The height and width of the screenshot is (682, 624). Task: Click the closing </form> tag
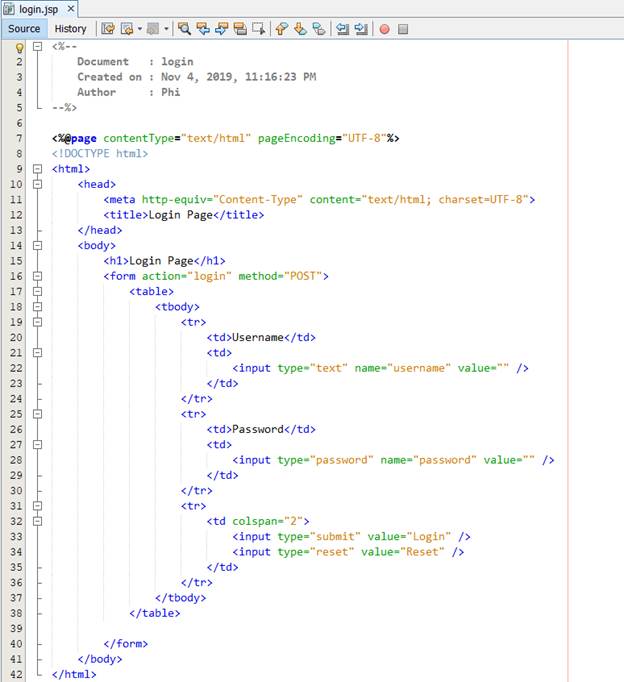click(x=126, y=644)
